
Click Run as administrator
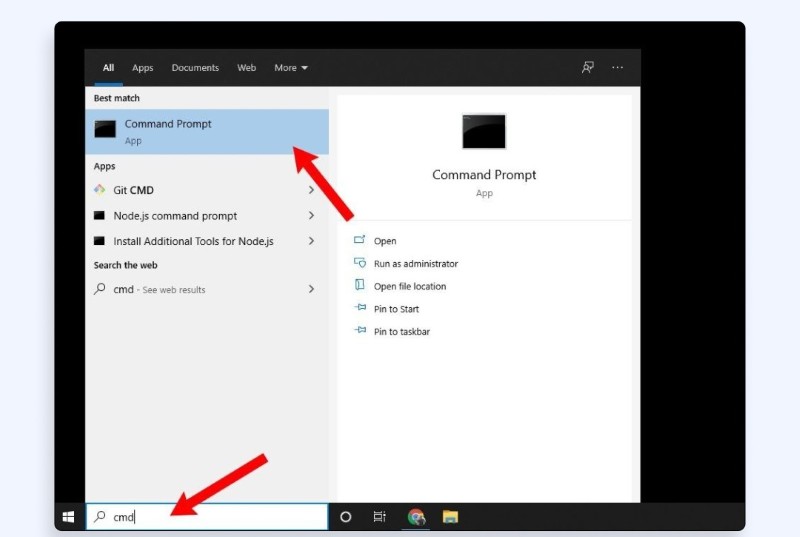[415, 264]
